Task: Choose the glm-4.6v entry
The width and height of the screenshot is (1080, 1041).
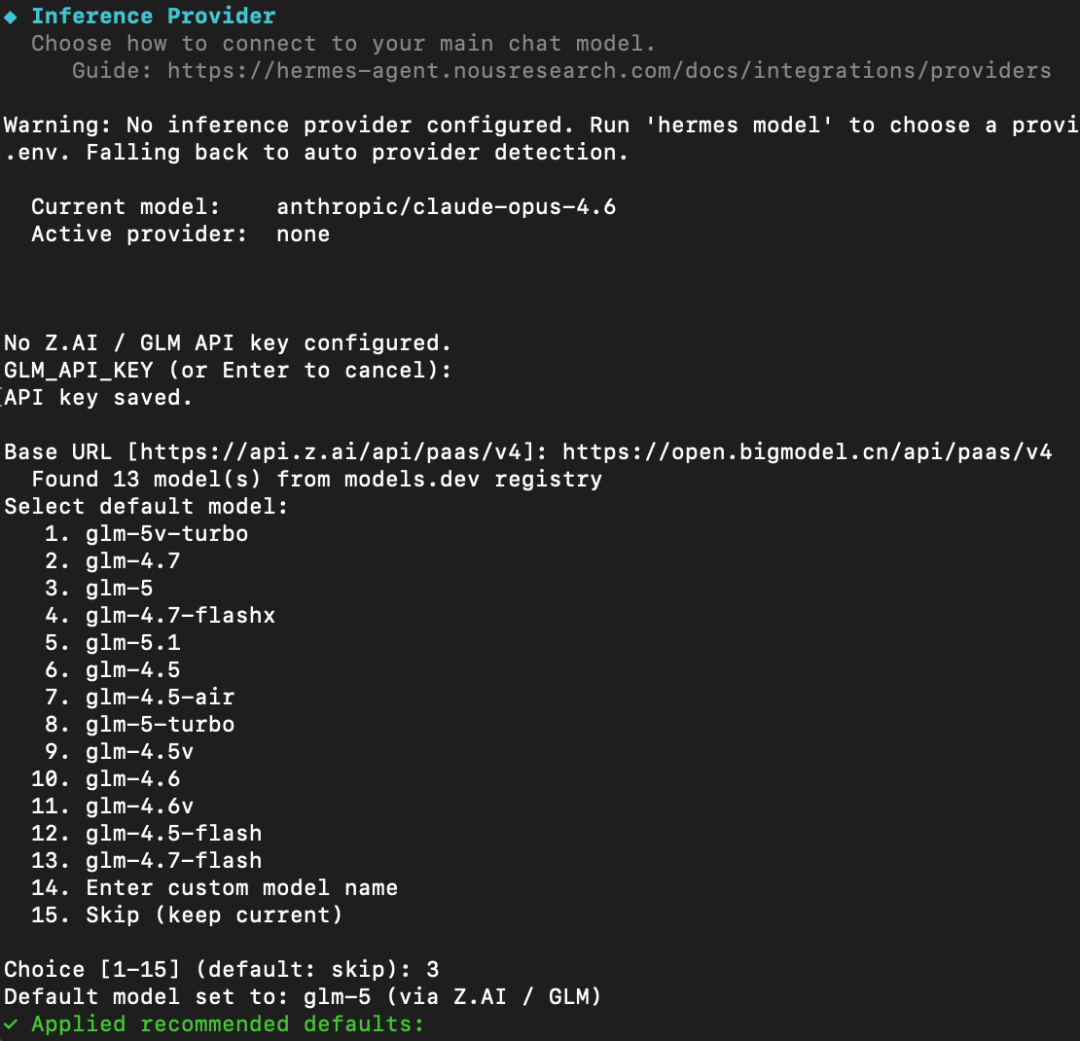Action: coord(139,806)
